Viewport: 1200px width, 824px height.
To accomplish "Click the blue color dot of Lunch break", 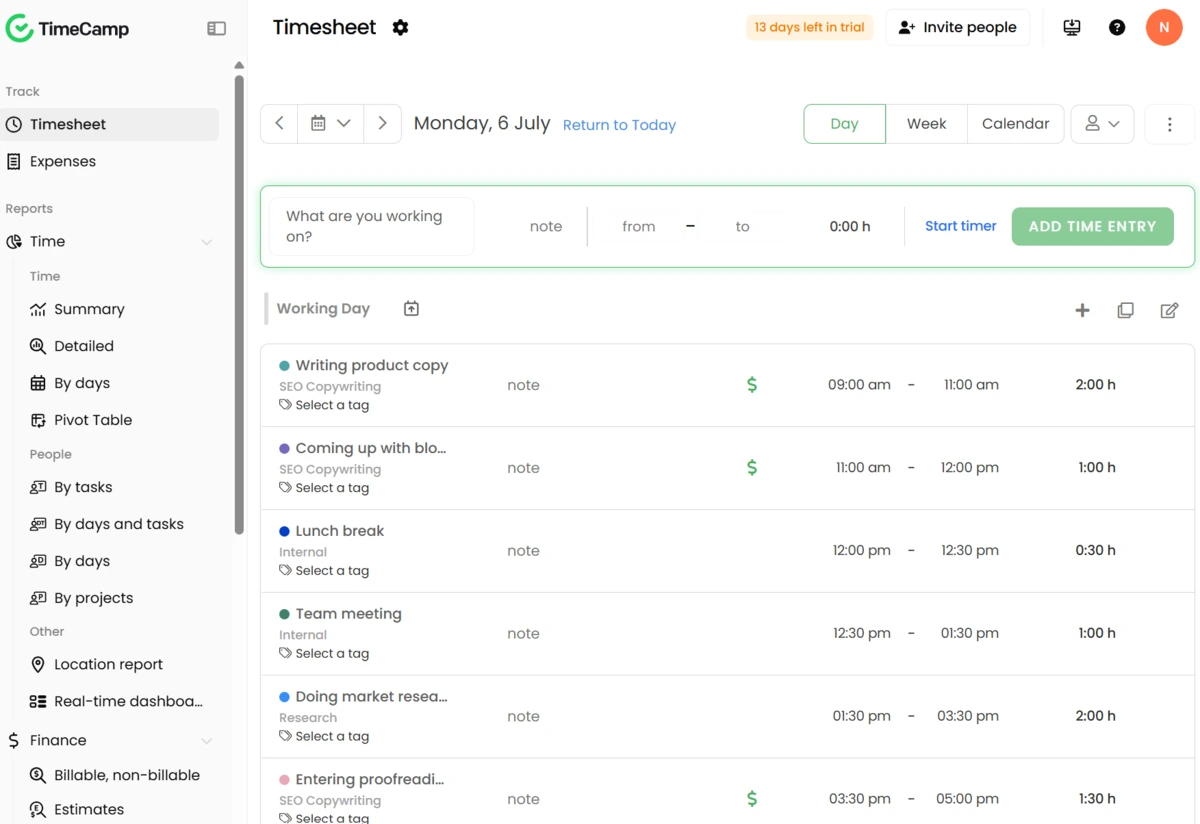I will pos(285,532).
